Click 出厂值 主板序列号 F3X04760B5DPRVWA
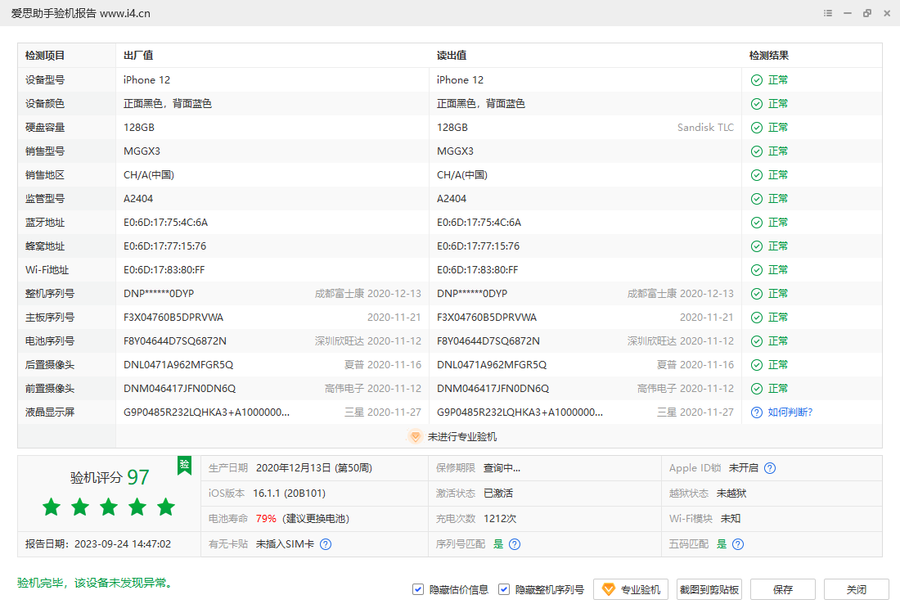900x613 pixels. point(173,317)
